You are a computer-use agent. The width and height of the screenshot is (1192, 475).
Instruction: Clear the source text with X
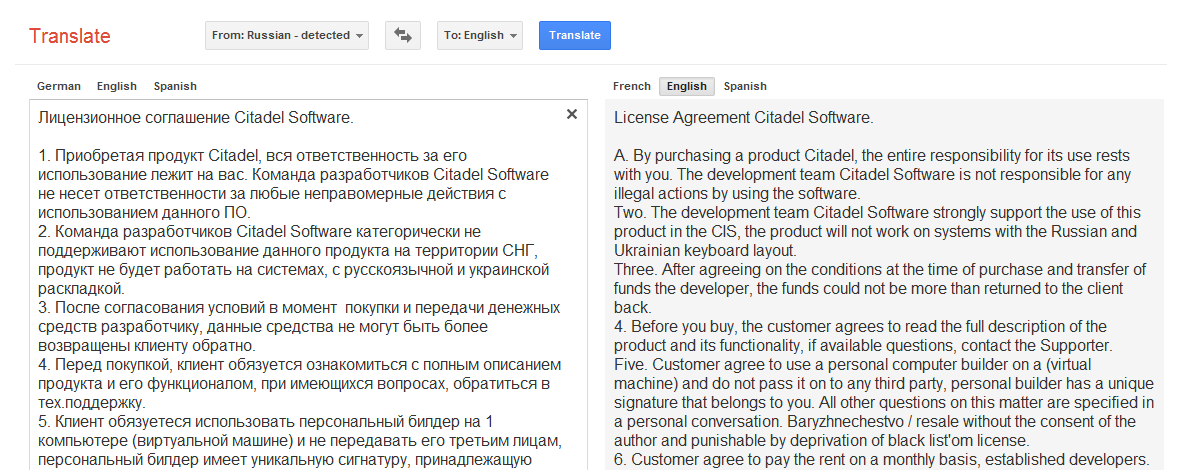572,114
